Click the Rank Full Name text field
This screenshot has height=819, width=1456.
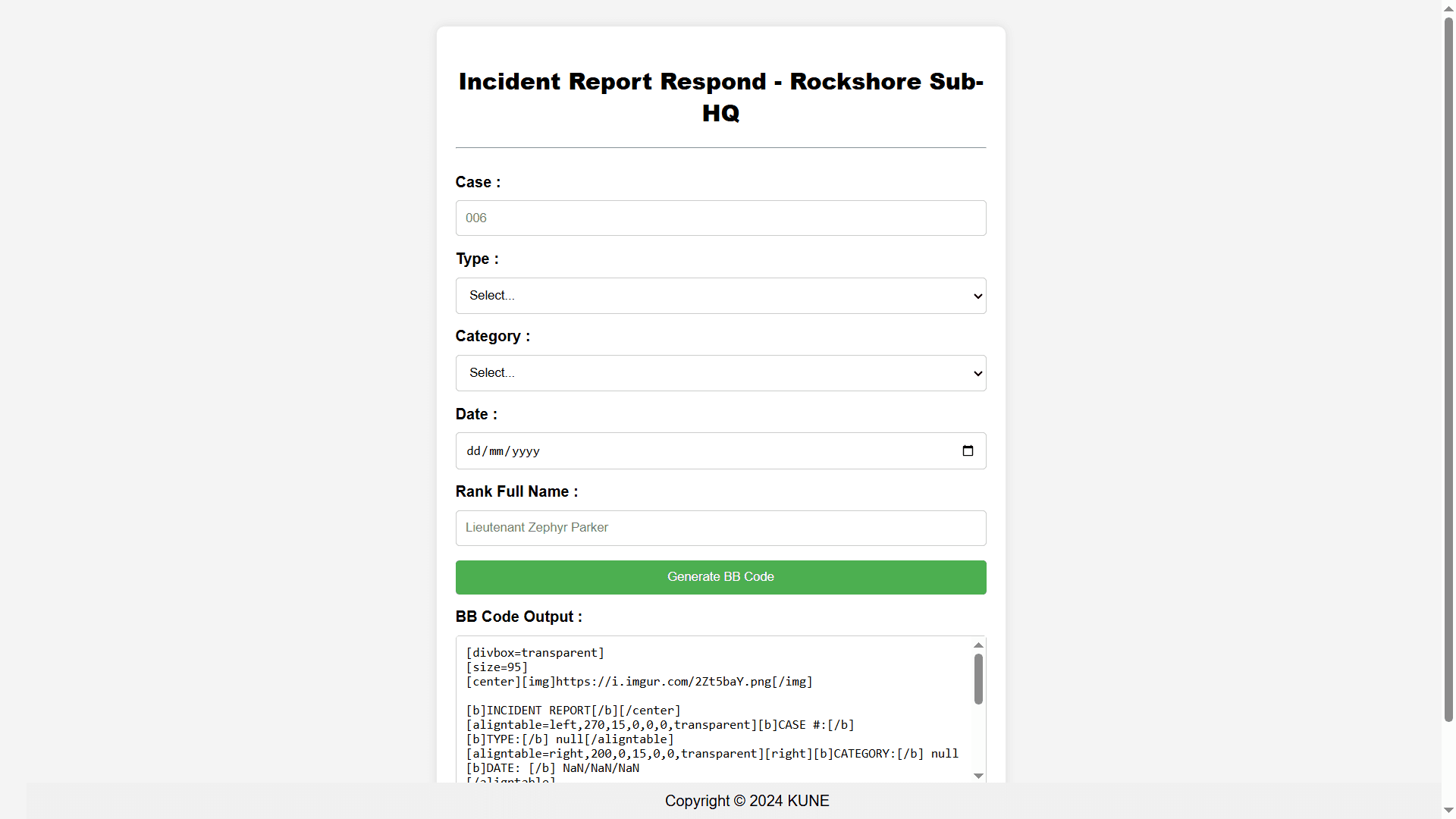(x=720, y=528)
